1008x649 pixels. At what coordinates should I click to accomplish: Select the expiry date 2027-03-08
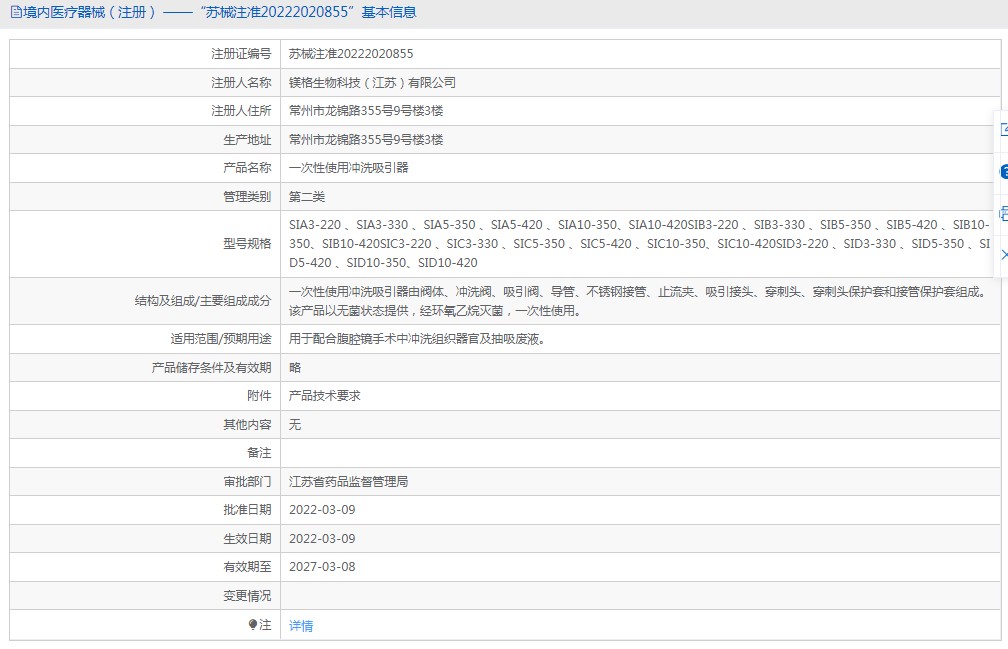click(322, 567)
